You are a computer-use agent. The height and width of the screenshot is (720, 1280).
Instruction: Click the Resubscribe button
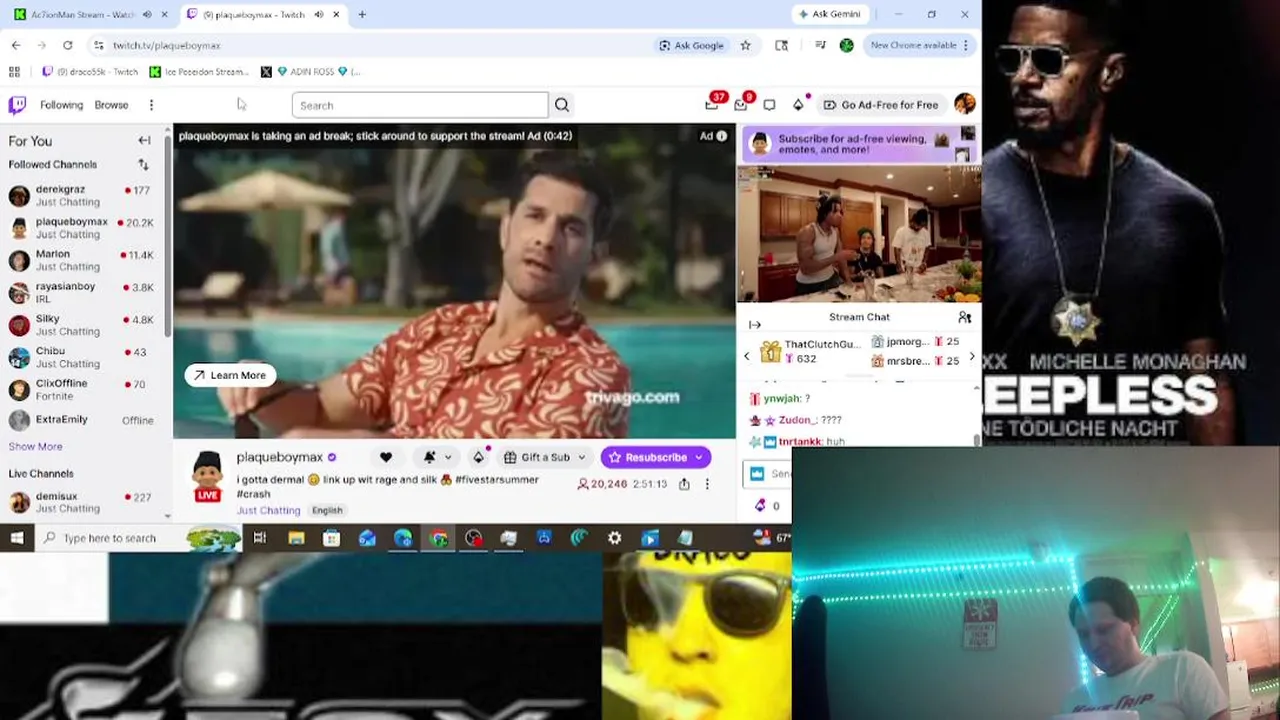(x=647, y=457)
